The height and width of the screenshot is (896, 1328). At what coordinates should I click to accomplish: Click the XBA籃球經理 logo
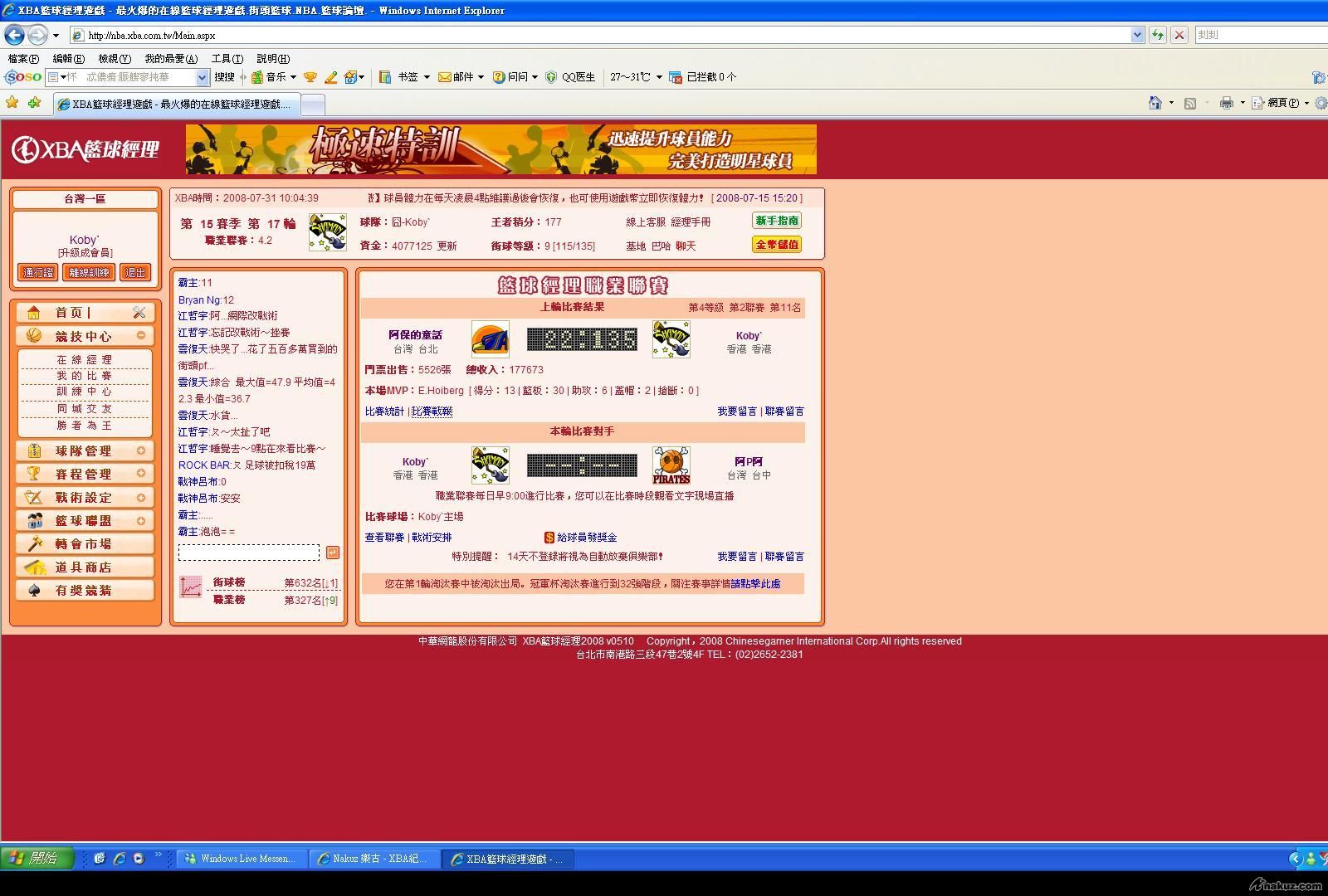click(x=85, y=149)
